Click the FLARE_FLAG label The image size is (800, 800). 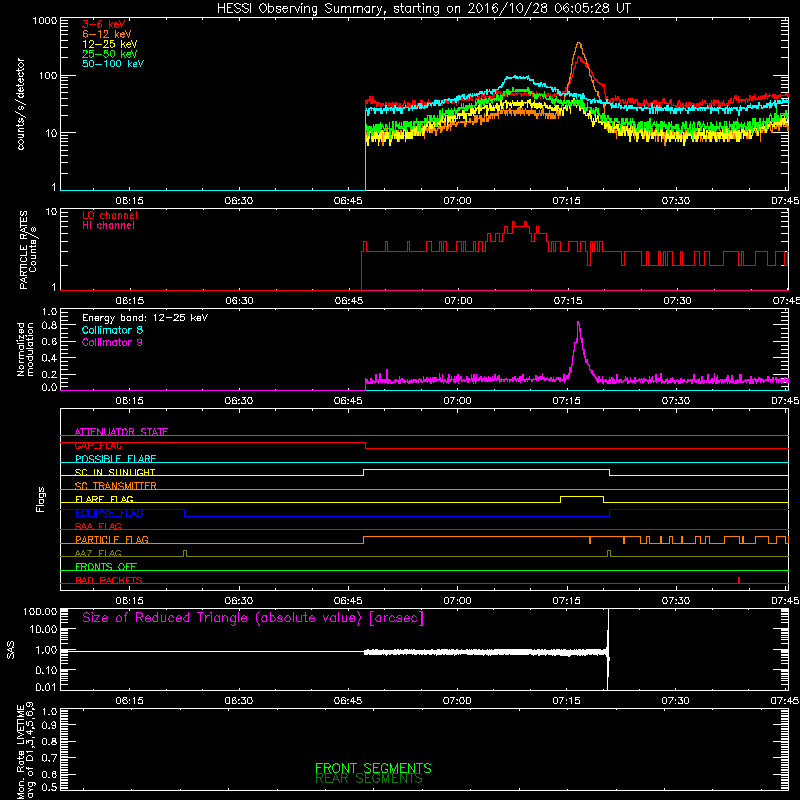coord(104,499)
